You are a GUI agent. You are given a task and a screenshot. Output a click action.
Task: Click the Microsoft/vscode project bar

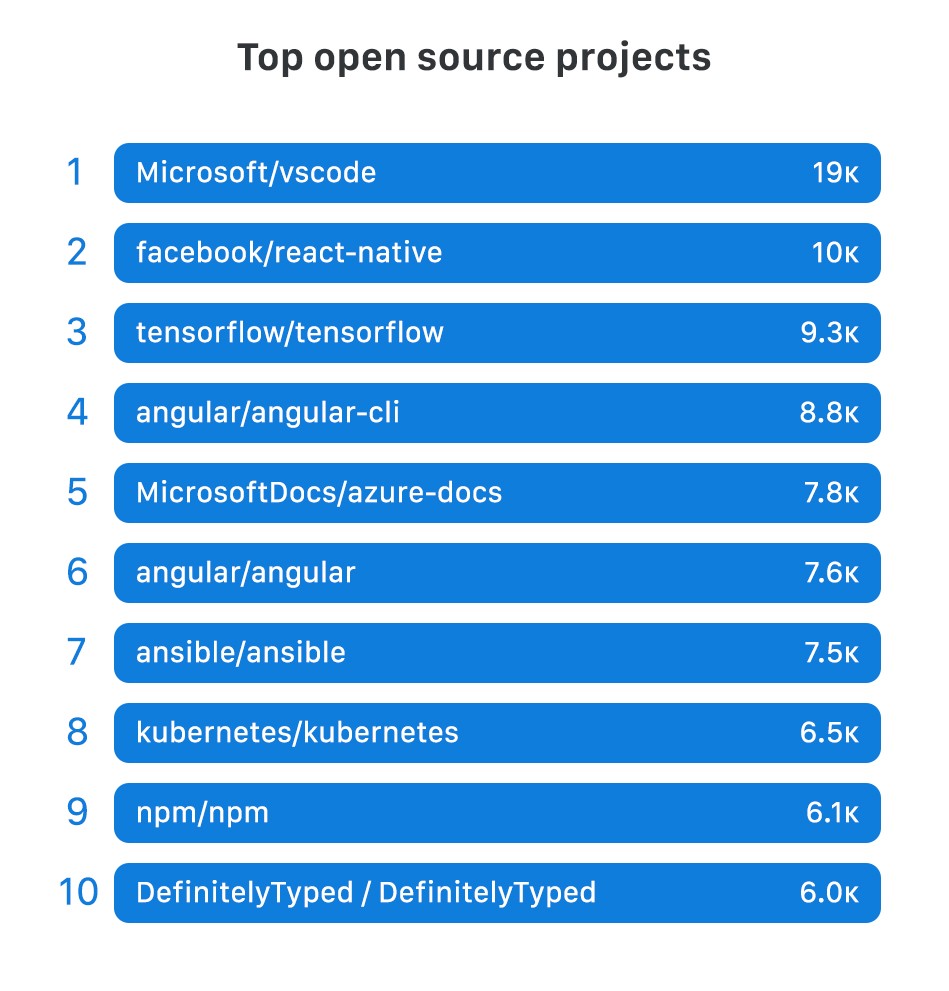(496, 173)
